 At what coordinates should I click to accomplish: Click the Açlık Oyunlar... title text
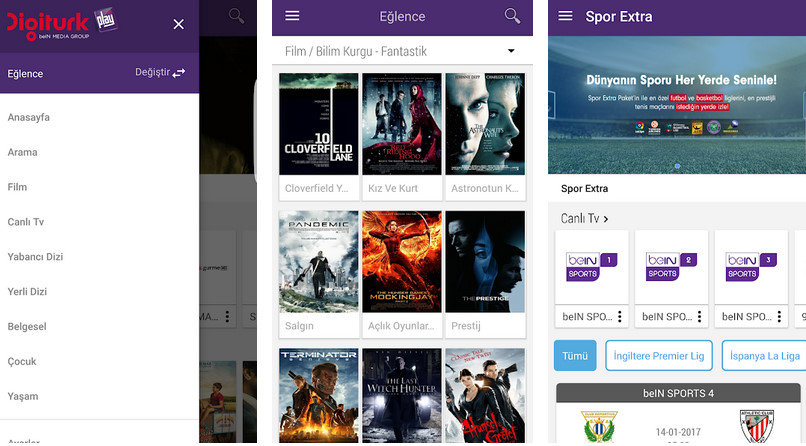[401, 326]
